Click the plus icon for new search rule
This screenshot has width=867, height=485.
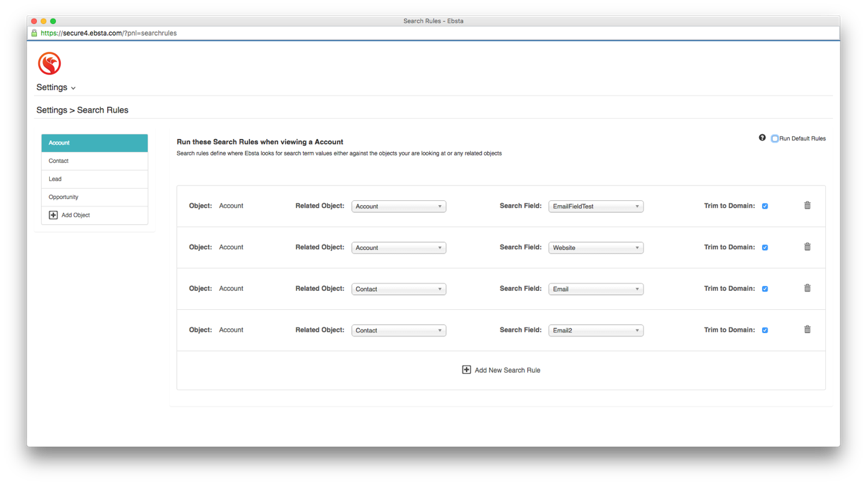click(x=466, y=370)
